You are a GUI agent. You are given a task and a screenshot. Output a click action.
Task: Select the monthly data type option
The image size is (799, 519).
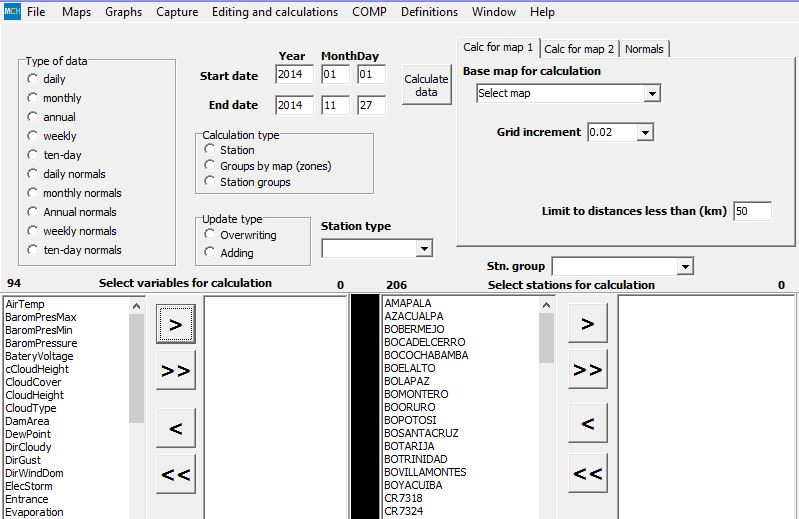click(x=33, y=98)
